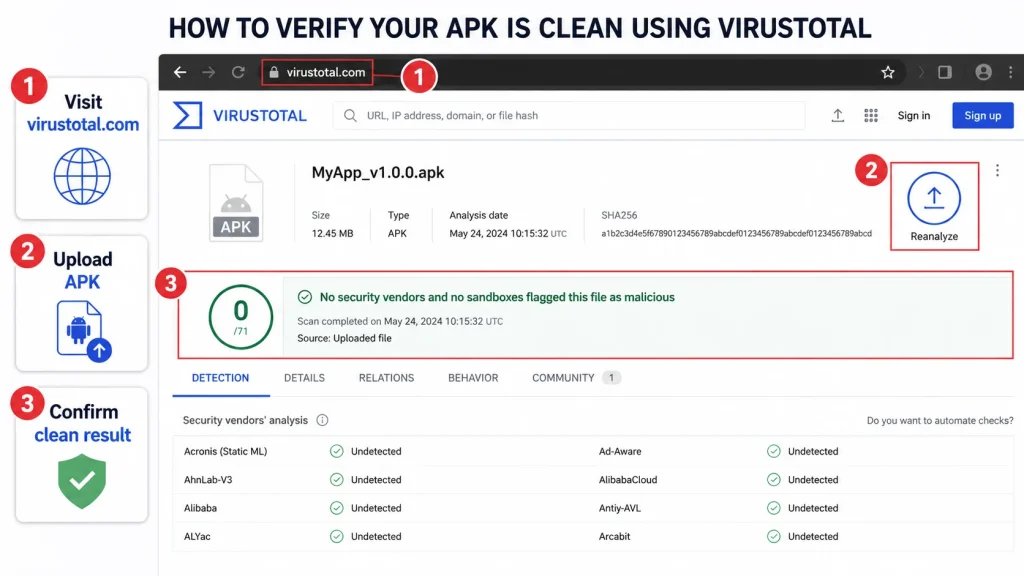
Task: Click the Alibaba vendor name
Action: [200, 508]
